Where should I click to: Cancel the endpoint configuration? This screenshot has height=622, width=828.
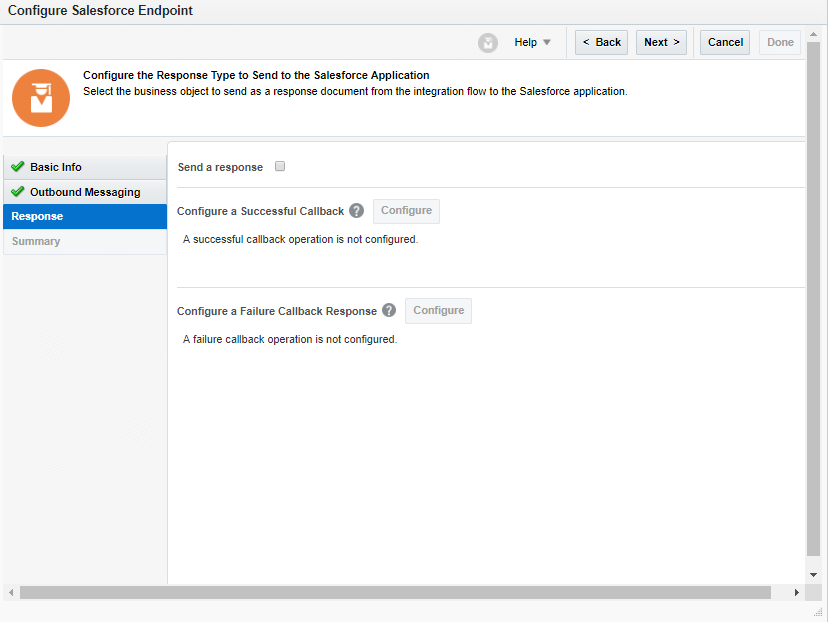click(x=725, y=42)
